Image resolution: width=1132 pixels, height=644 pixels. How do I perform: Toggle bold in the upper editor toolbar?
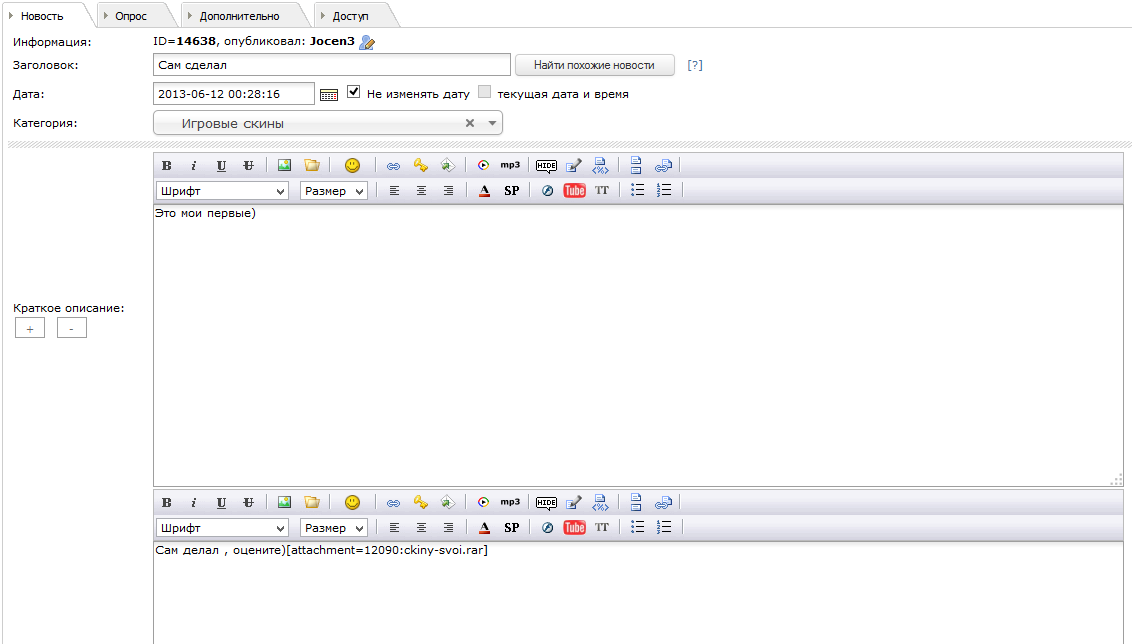[167, 166]
